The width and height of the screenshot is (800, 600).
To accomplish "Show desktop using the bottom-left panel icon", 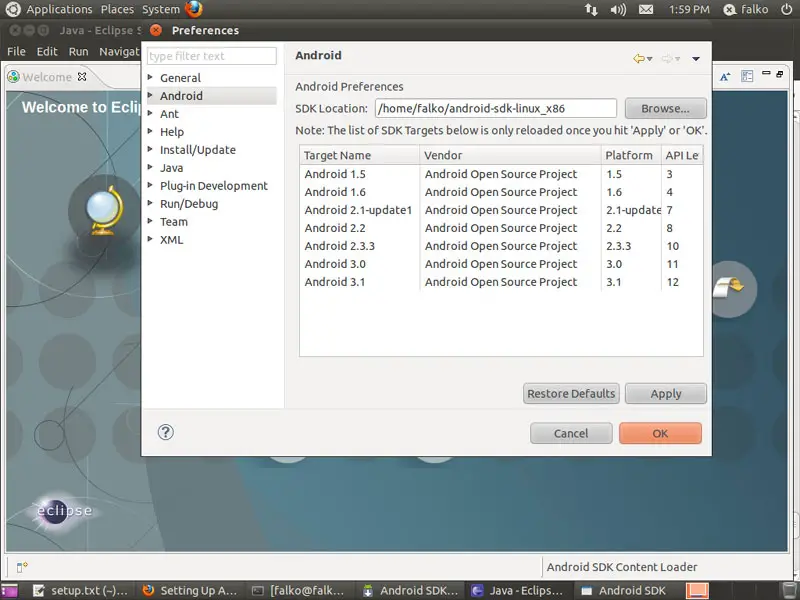I will [9, 591].
